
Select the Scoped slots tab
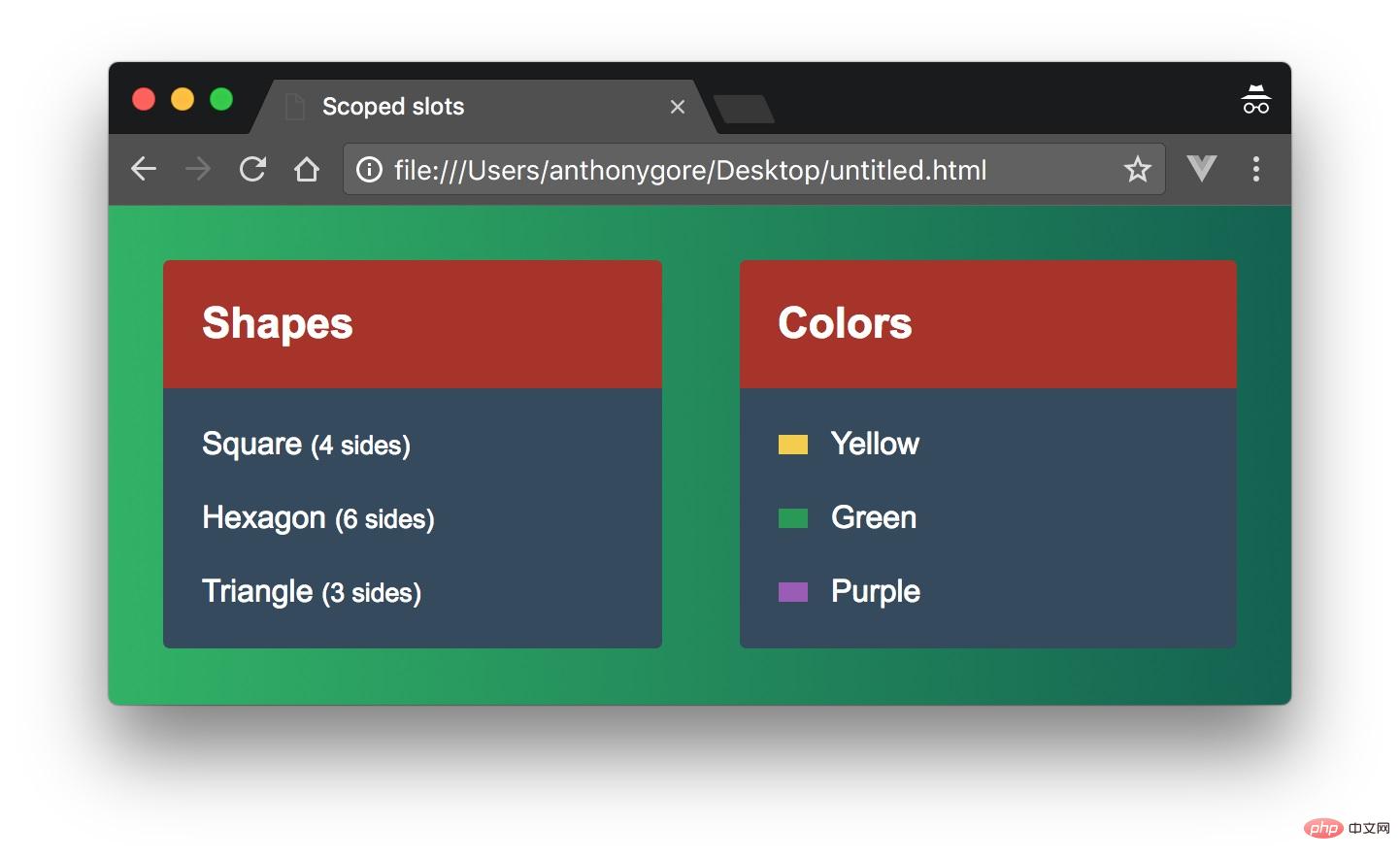click(x=483, y=107)
